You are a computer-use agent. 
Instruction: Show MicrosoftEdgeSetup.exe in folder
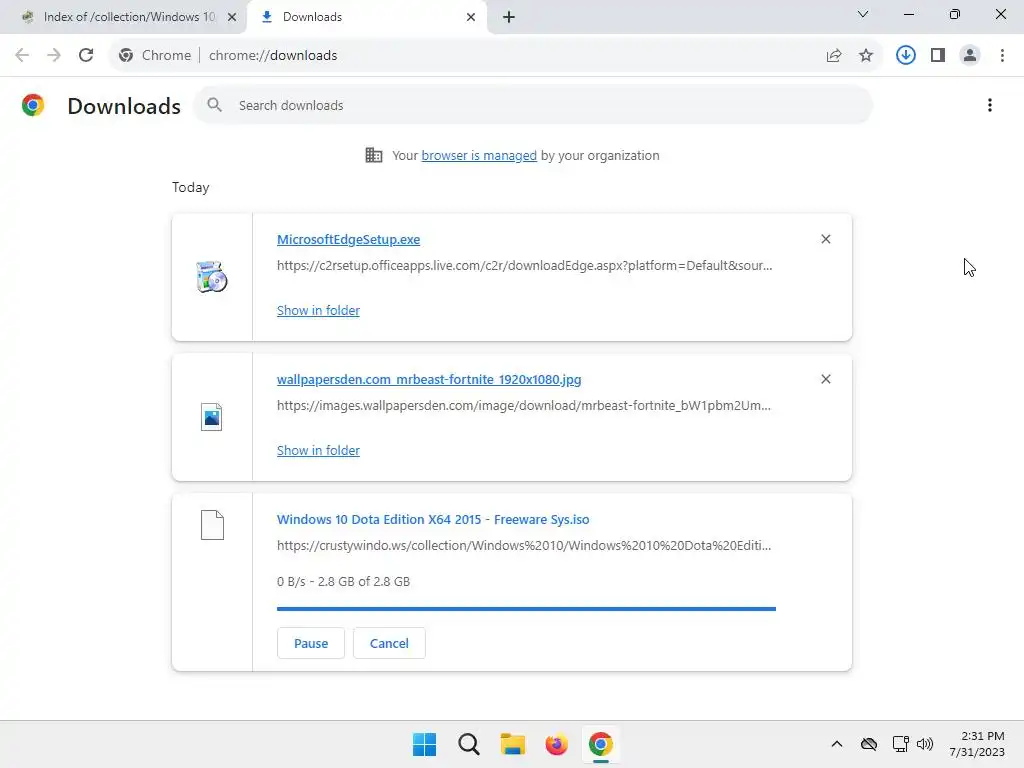[x=318, y=310]
